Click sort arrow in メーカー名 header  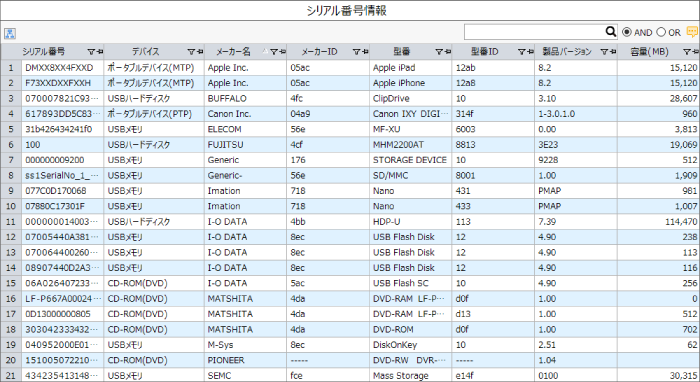[265, 51]
